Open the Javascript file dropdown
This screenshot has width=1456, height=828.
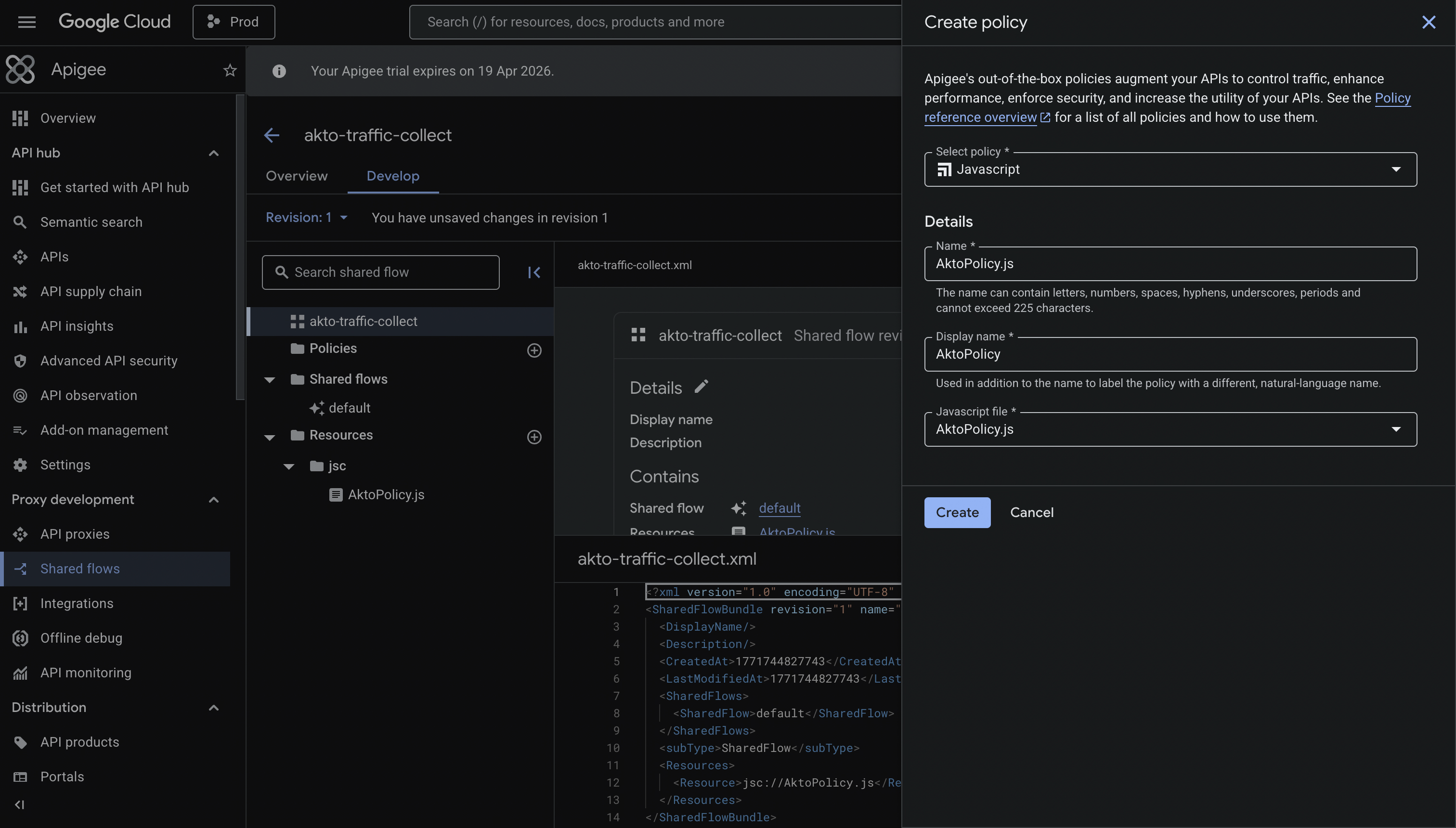point(1170,429)
